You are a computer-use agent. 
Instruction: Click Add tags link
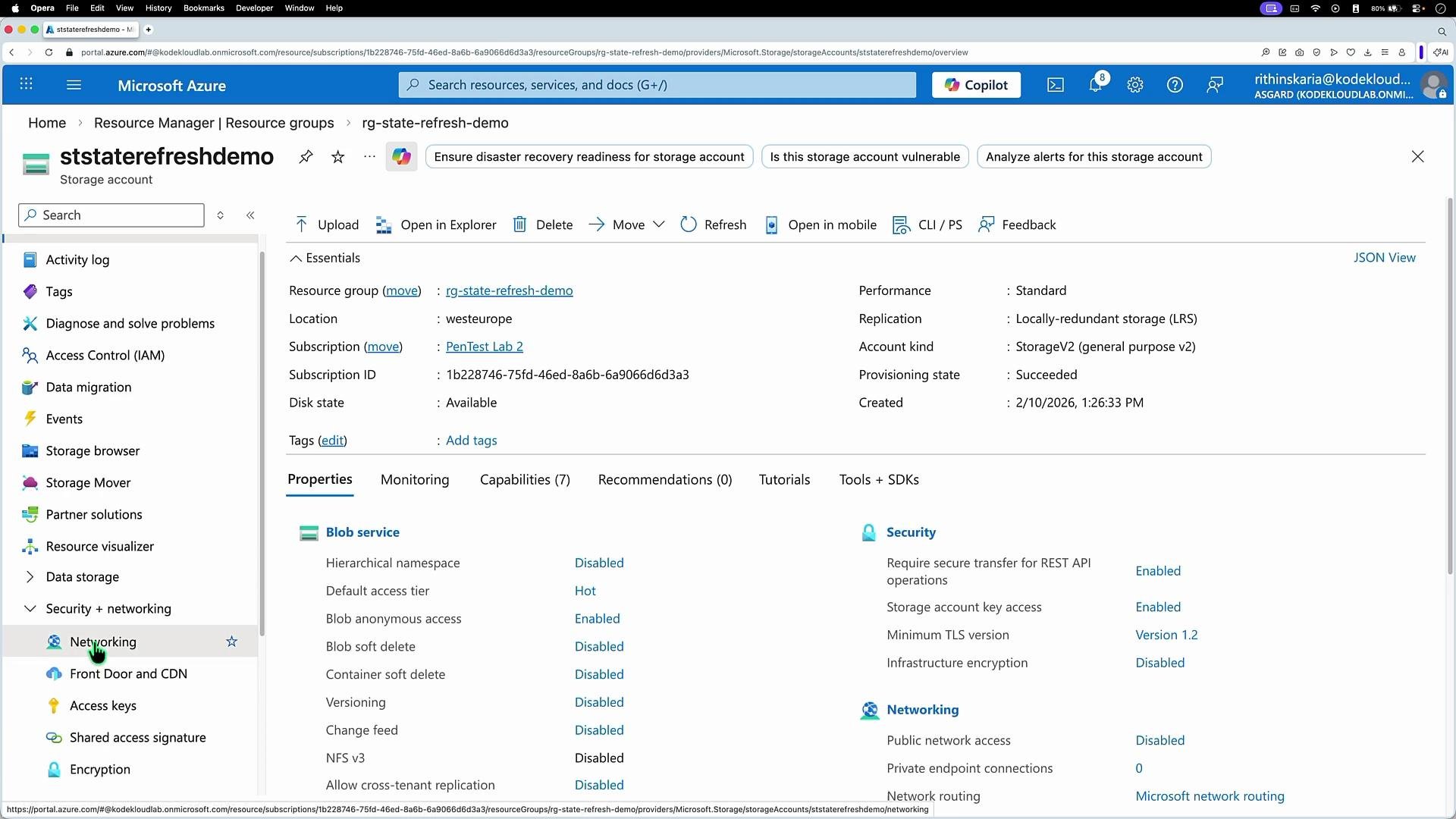472,441
